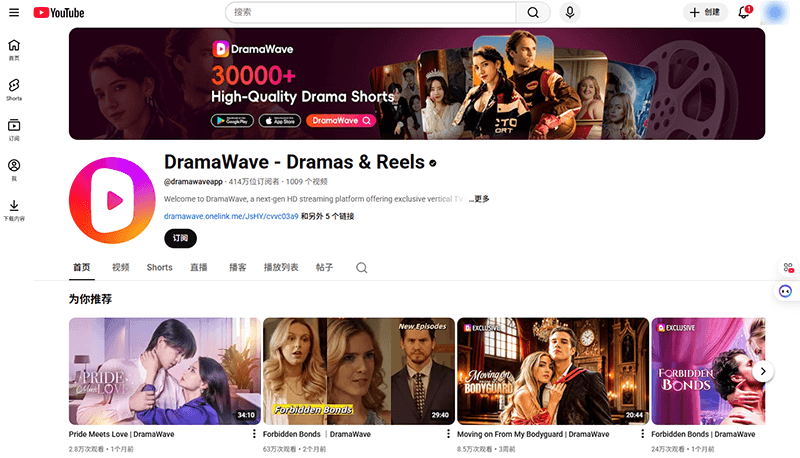Viewport: 800px width, 458px height.
Task: Open the You profile sidebar item
Action: pyautogui.click(x=14, y=170)
